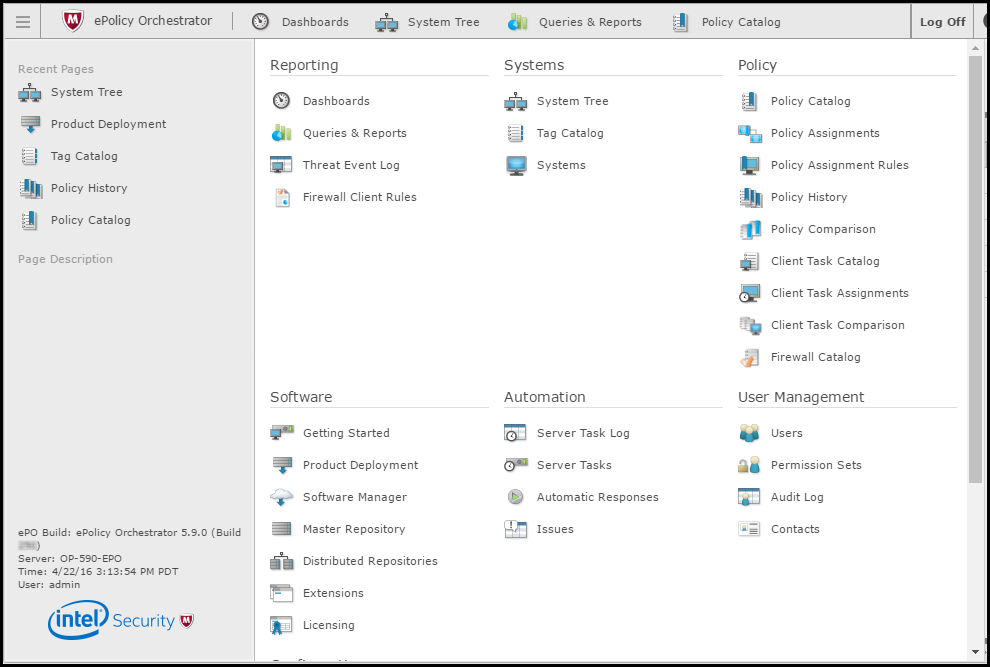
Task: Click the Issues icon under Automation
Action: [515, 529]
